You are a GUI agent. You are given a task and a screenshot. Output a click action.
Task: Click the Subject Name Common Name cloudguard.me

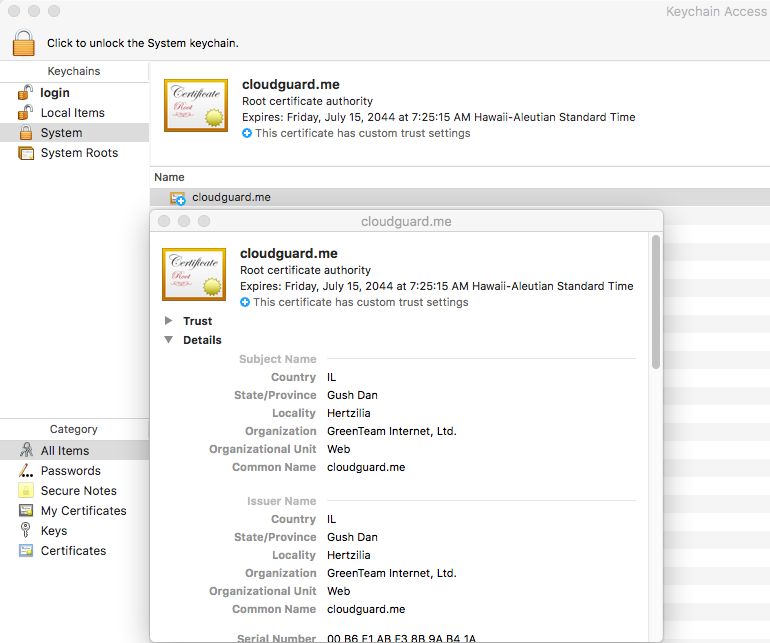click(366, 467)
